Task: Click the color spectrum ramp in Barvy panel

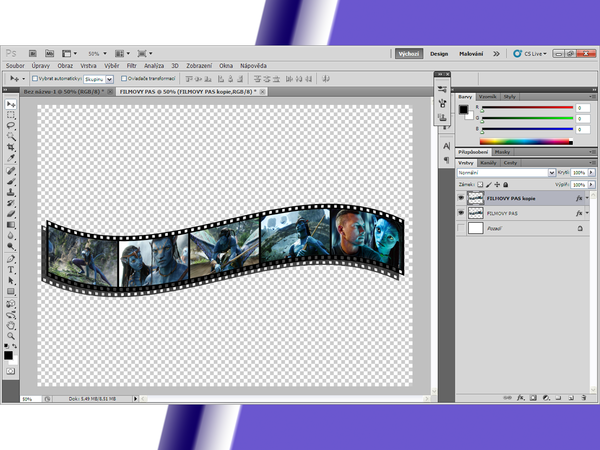Action: [527, 142]
